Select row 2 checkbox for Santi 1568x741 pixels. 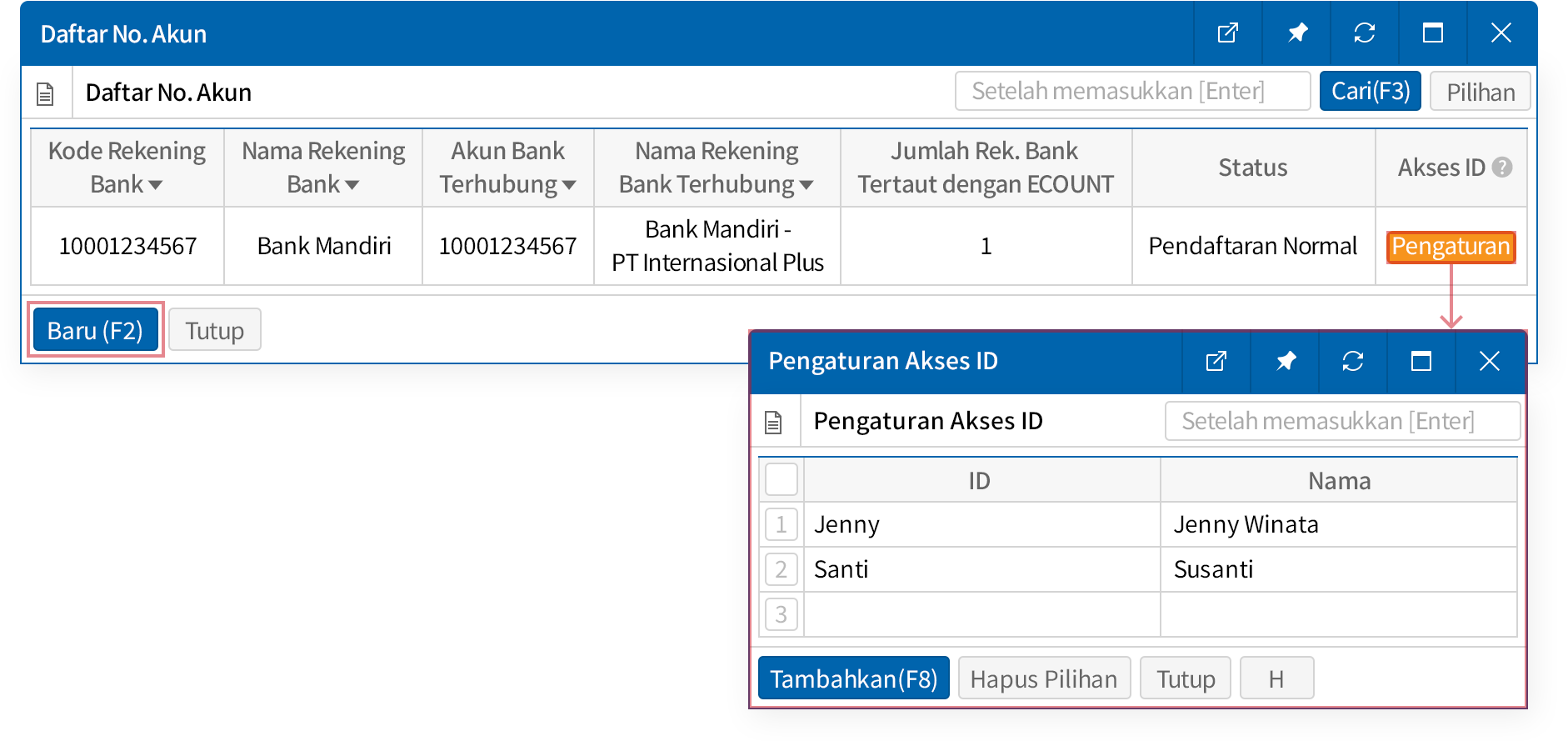781,569
